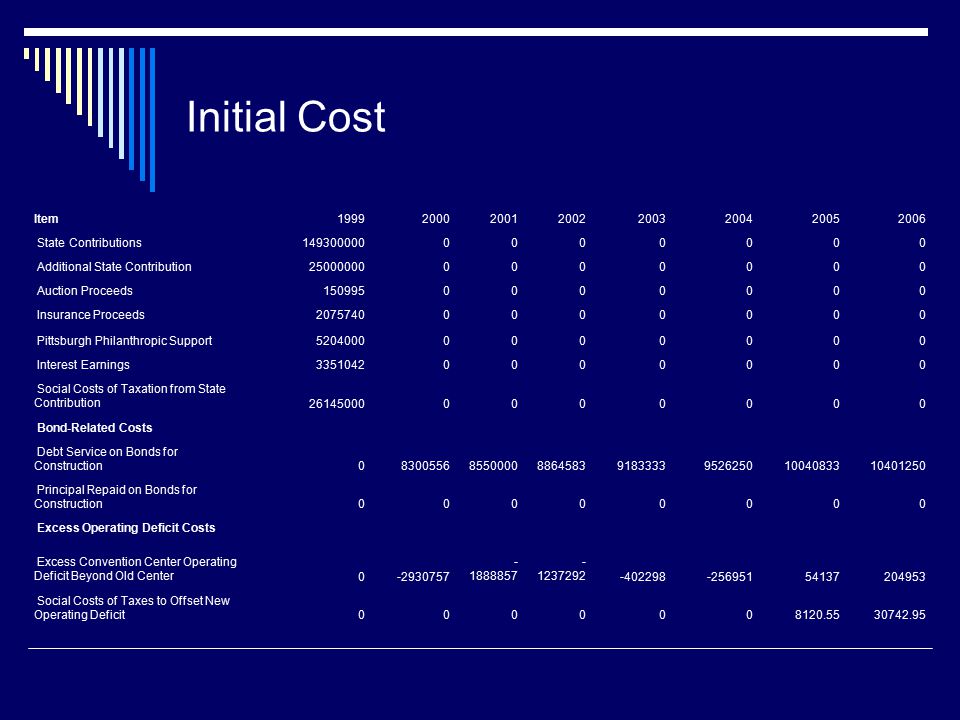Click the 'Initial Cost' slide title
The image size is (960, 720).
click(286, 116)
